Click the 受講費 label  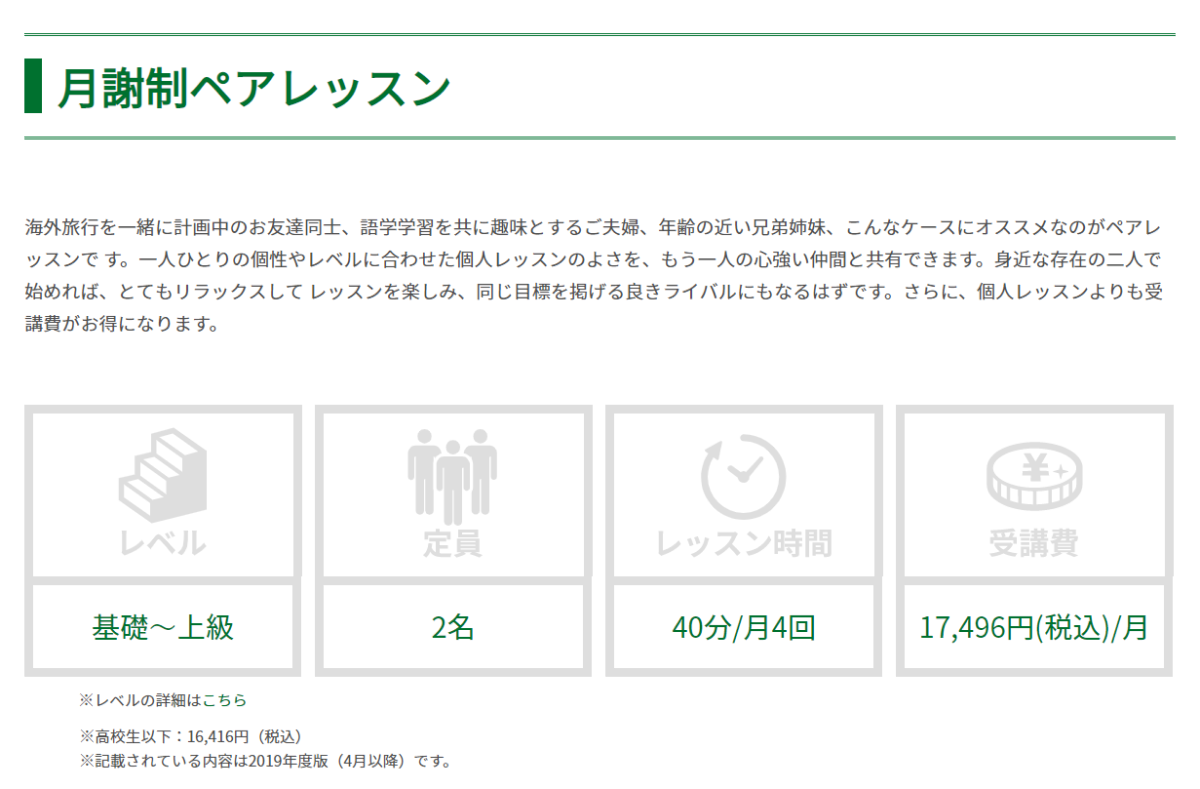pos(1033,543)
